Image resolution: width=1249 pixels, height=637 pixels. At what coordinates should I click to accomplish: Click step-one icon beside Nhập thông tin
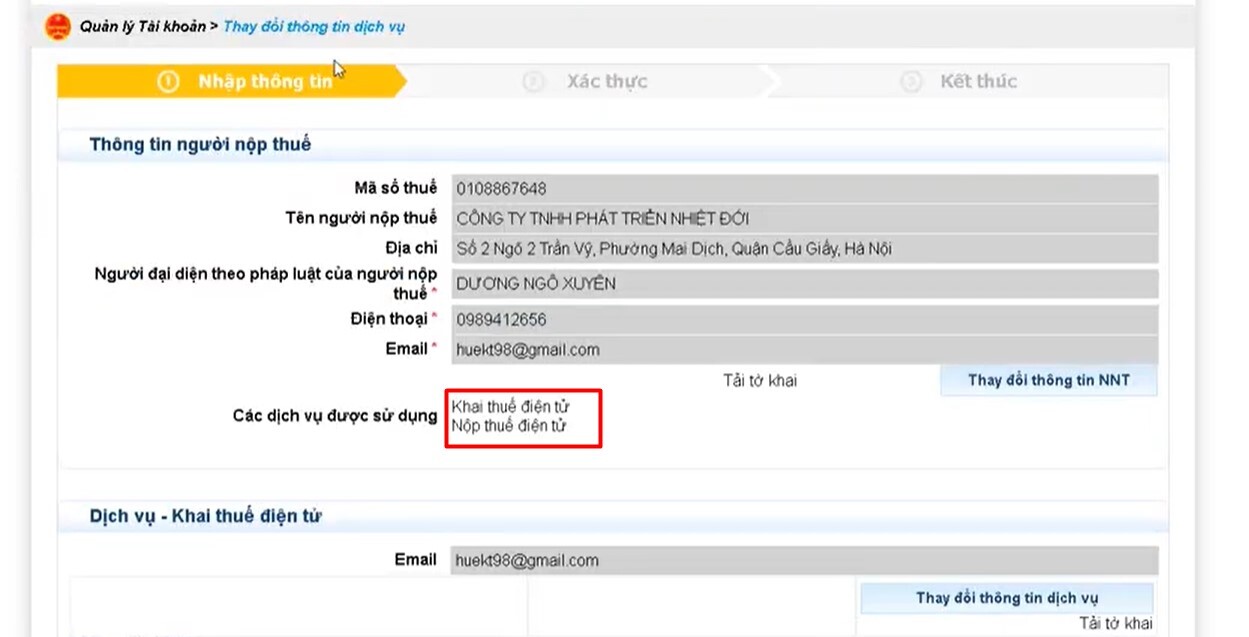[x=168, y=82]
